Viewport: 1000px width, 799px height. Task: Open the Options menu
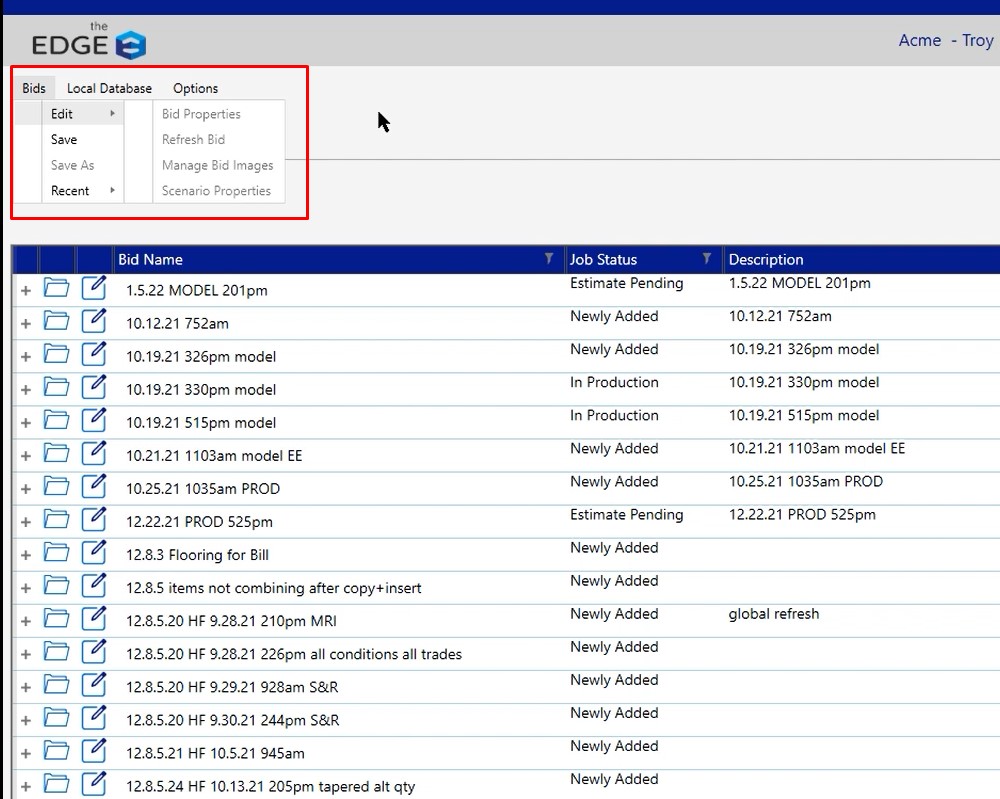coord(195,88)
